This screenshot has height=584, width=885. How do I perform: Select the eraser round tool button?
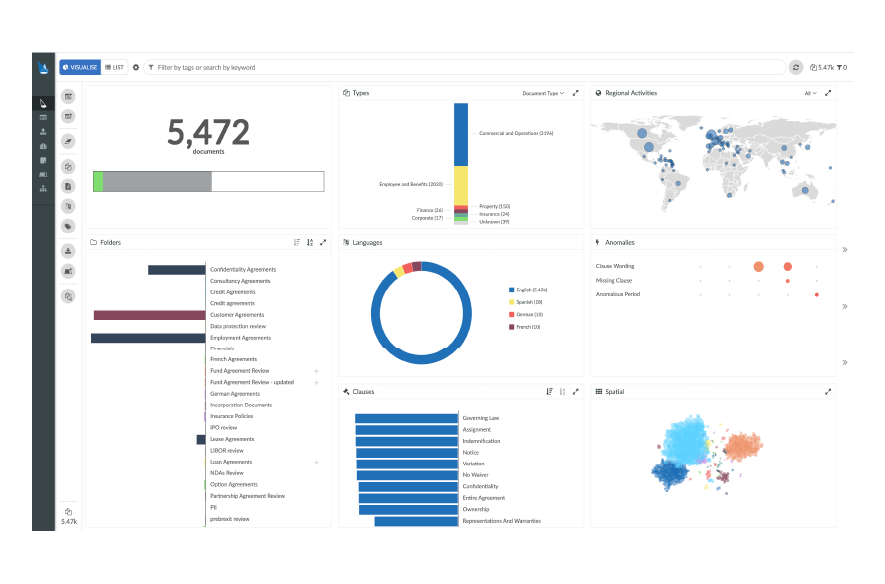pos(68,141)
